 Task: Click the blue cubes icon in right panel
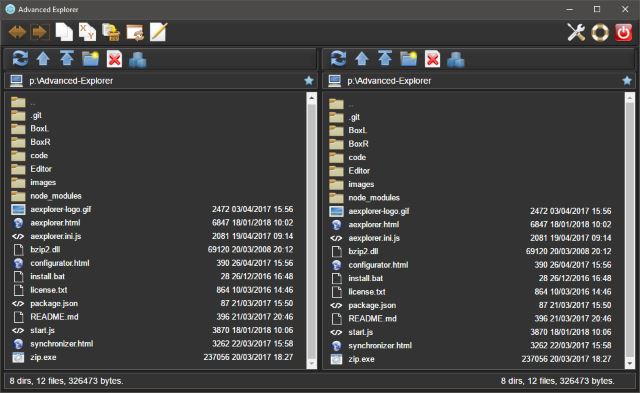click(456, 60)
